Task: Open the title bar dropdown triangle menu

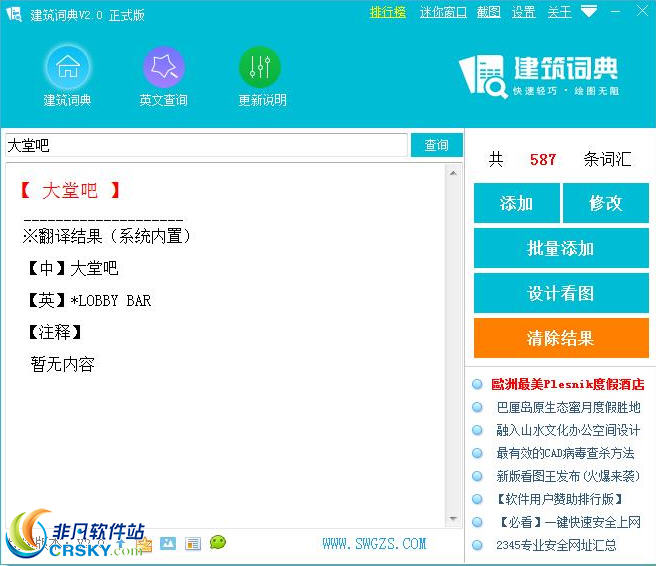Action: [589, 11]
